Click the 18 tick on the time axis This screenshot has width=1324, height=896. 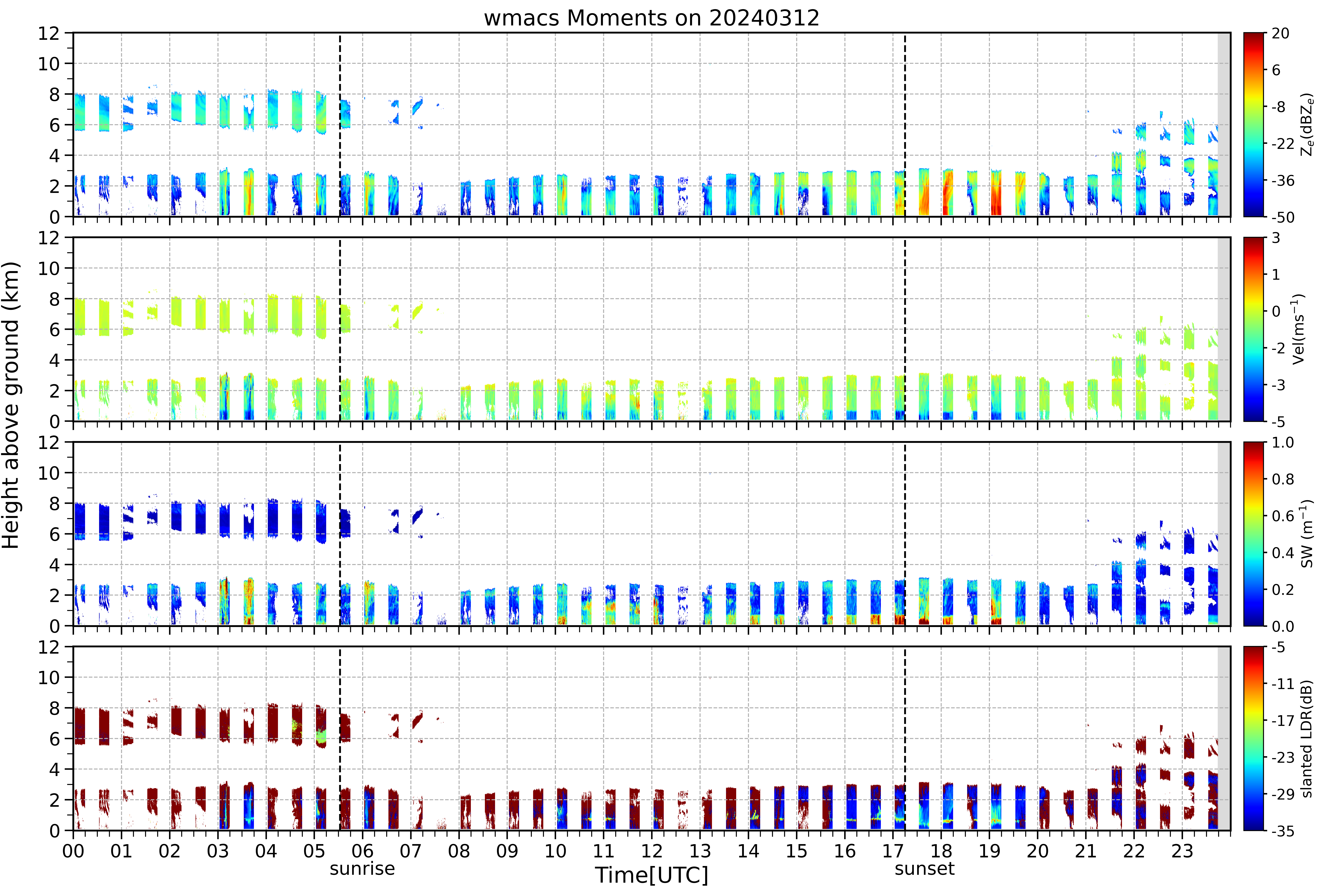click(x=941, y=851)
